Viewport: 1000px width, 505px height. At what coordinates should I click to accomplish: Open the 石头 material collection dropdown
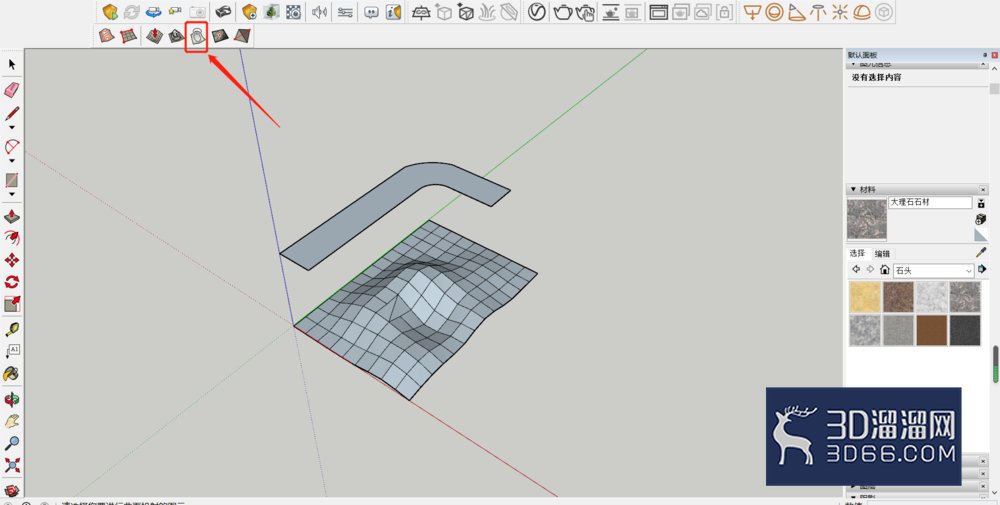[934, 270]
